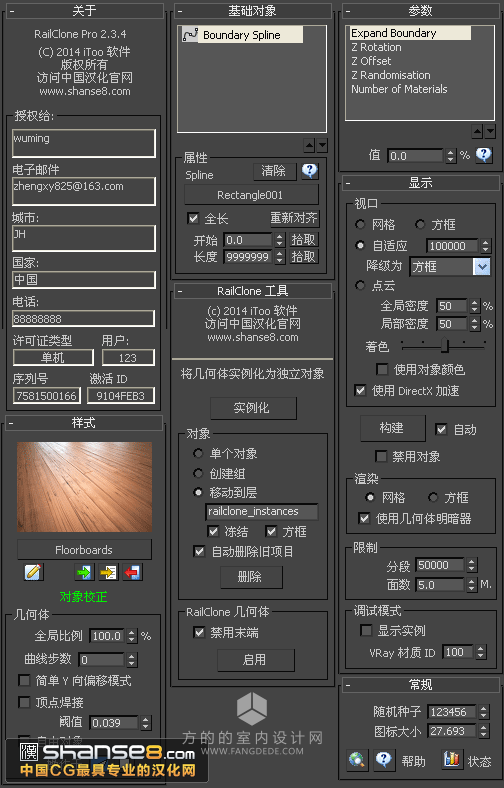Open help icon beside parameter 值 field
Screen dimensions: 504x788
[x=483, y=155]
